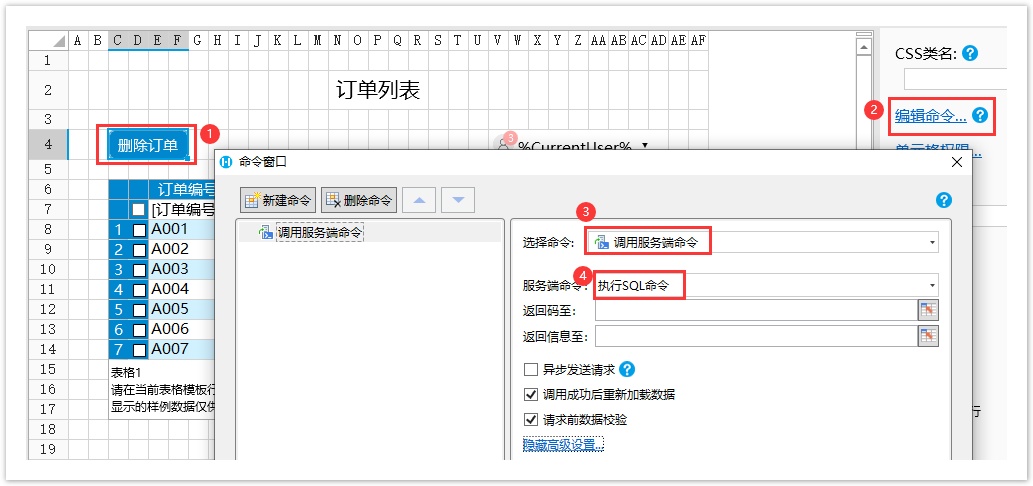The image size is (1033, 486).
Task: Click scrollbar up arrow of the spreadsheet
Action: tap(864, 47)
